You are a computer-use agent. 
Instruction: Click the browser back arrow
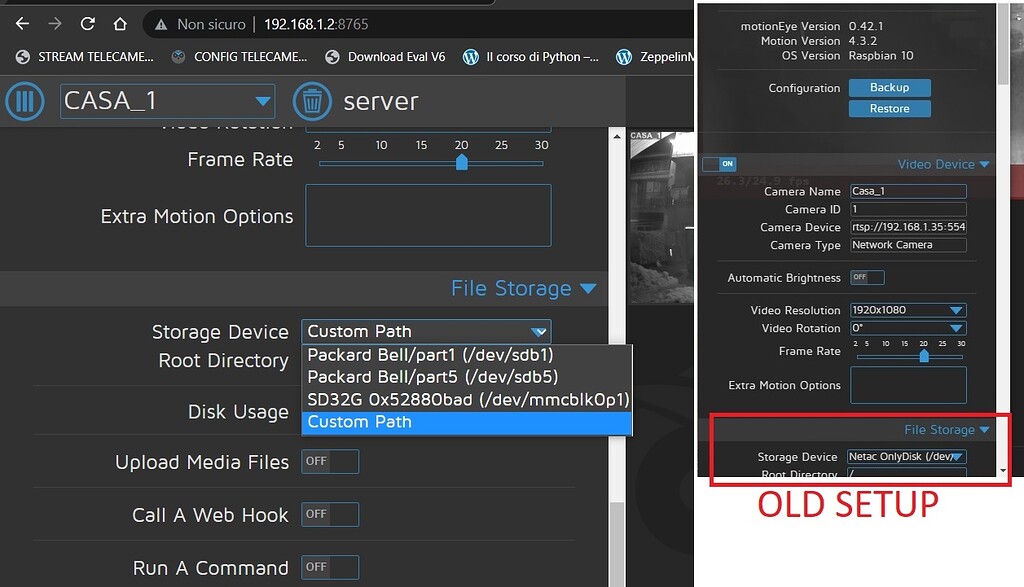click(22, 23)
